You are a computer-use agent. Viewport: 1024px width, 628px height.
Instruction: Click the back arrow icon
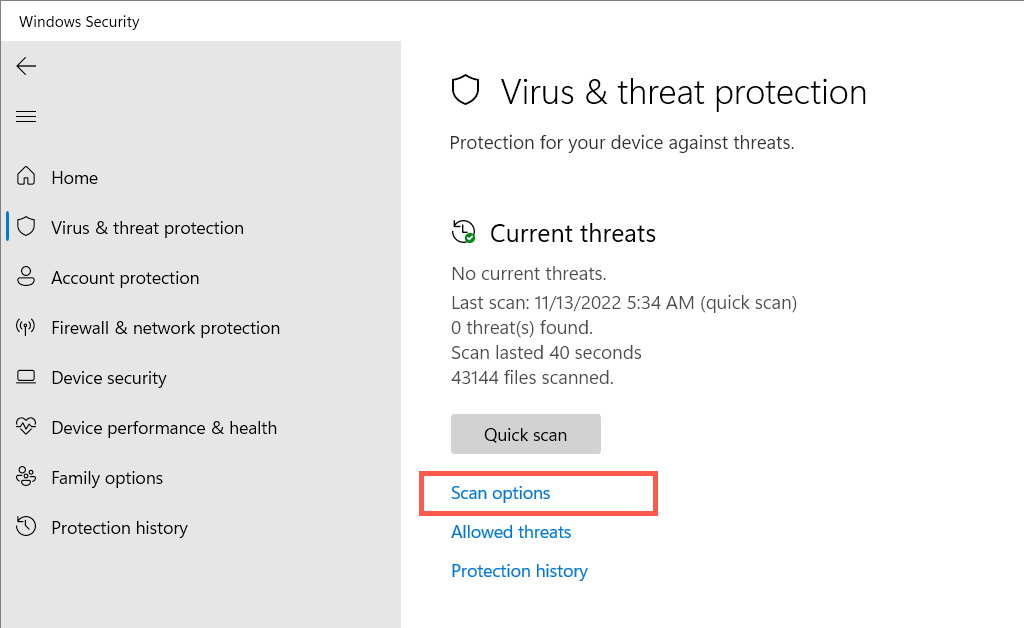coord(26,66)
